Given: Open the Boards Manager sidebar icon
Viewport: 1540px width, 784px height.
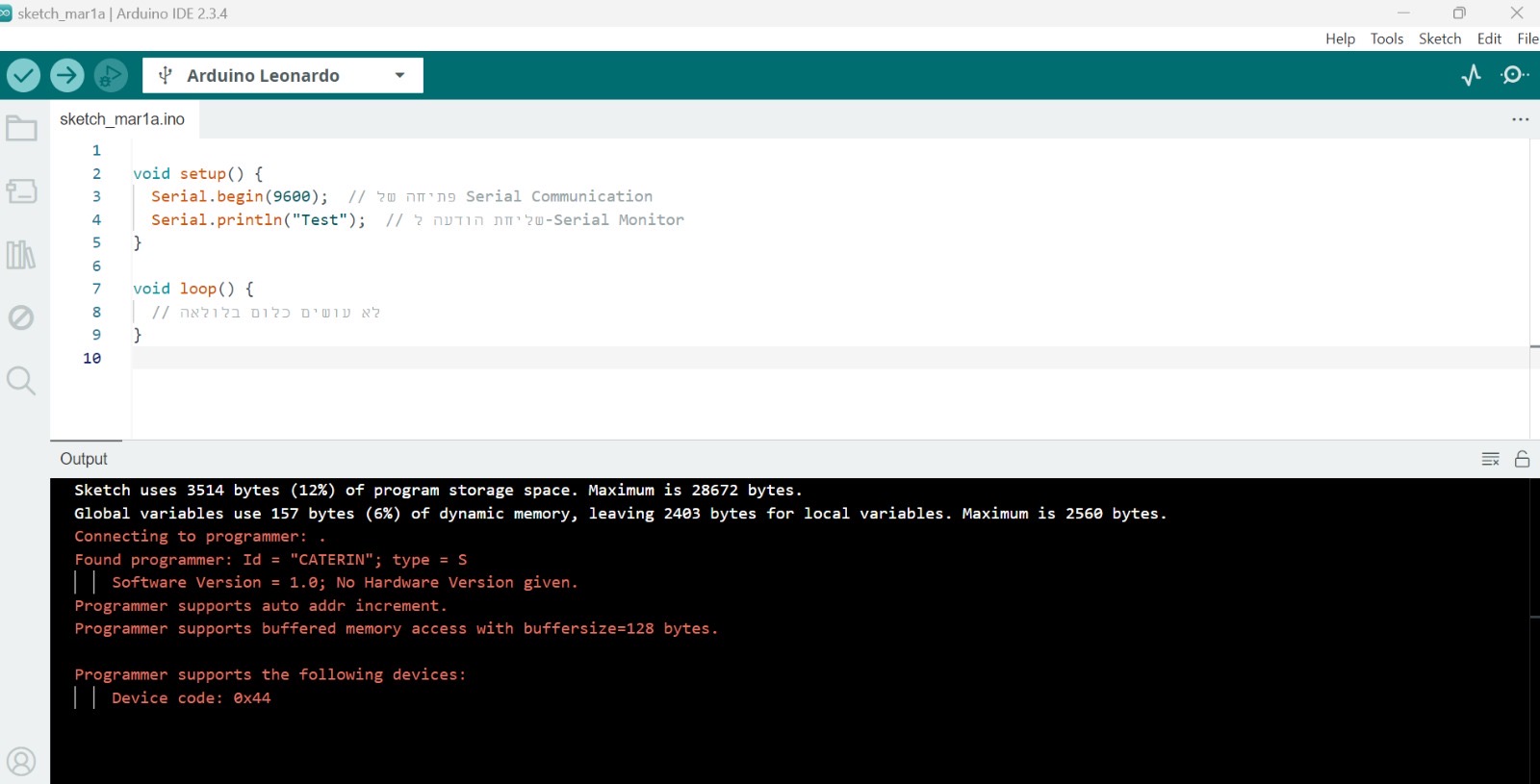Looking at the screenshot, I should (x=21, y=190).
